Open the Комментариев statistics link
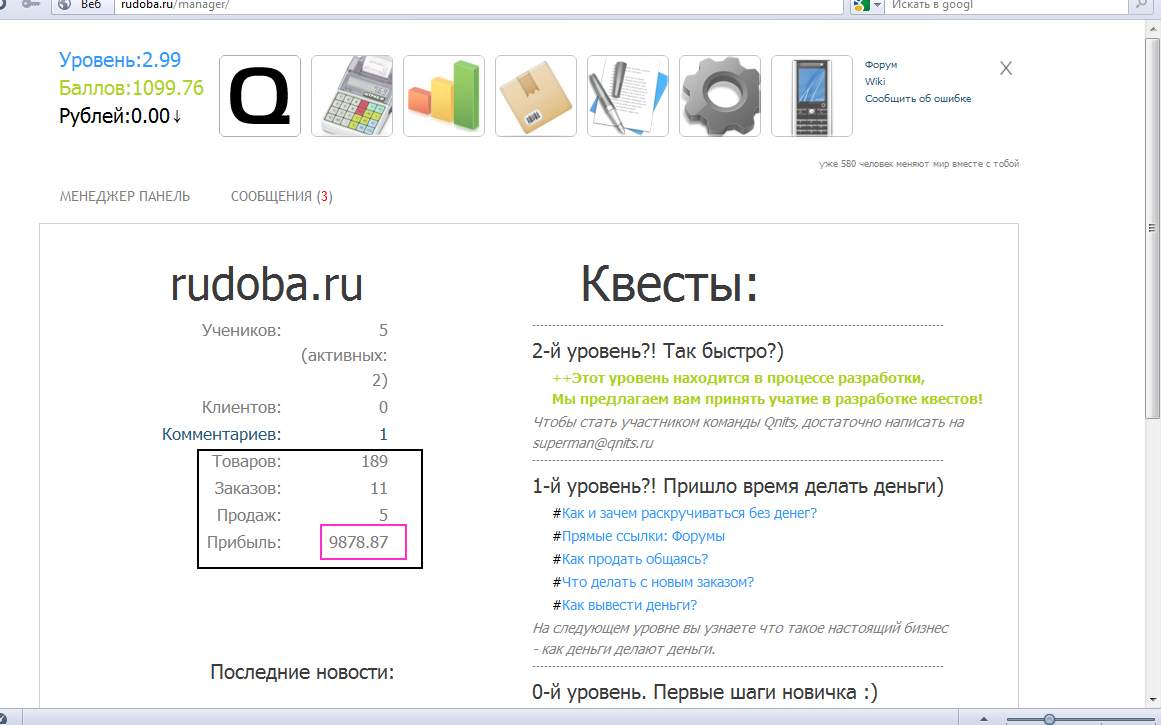The image size is (1161, 725). point(222,435)
